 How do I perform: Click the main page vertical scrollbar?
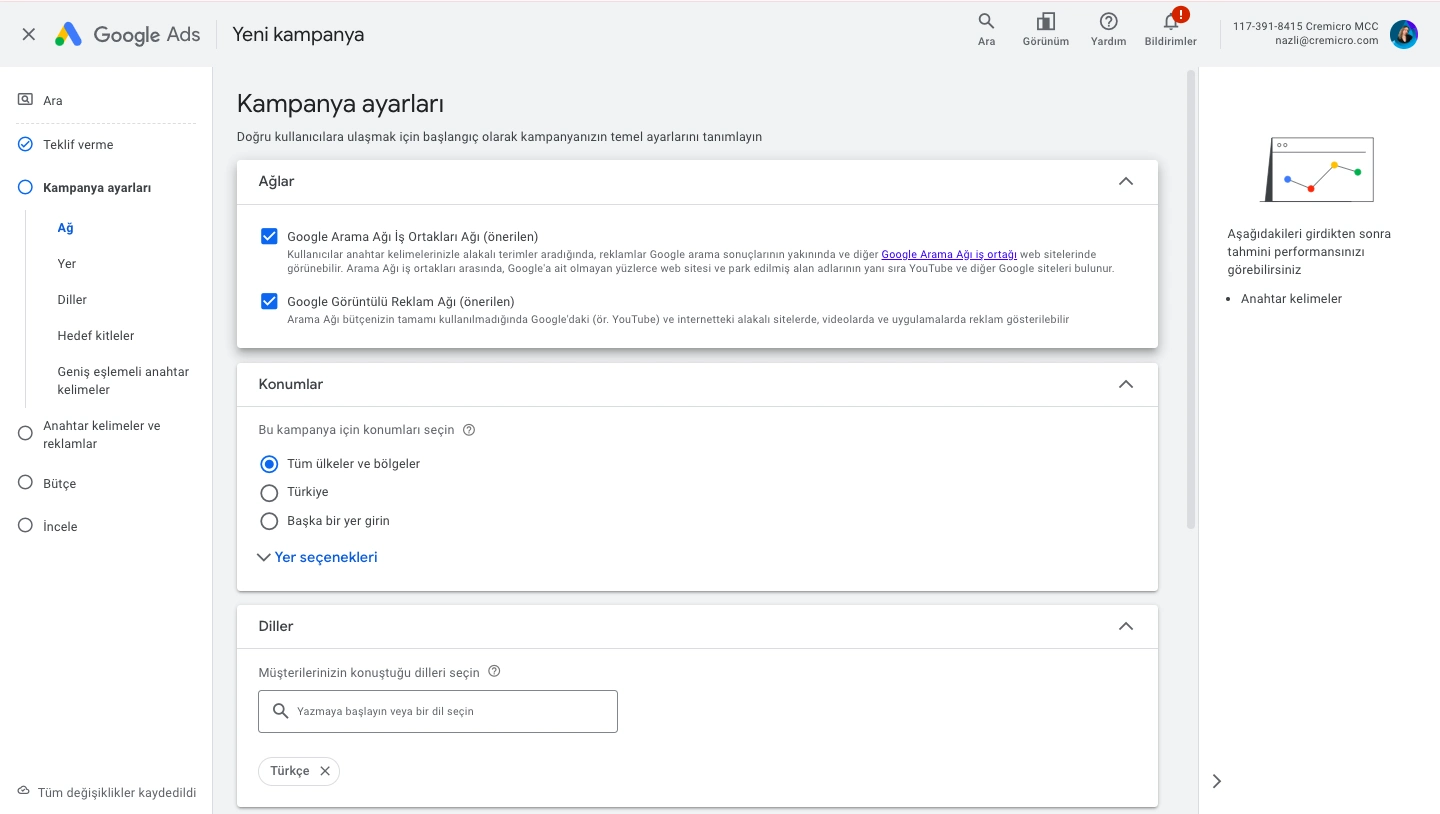[1190, 298]
